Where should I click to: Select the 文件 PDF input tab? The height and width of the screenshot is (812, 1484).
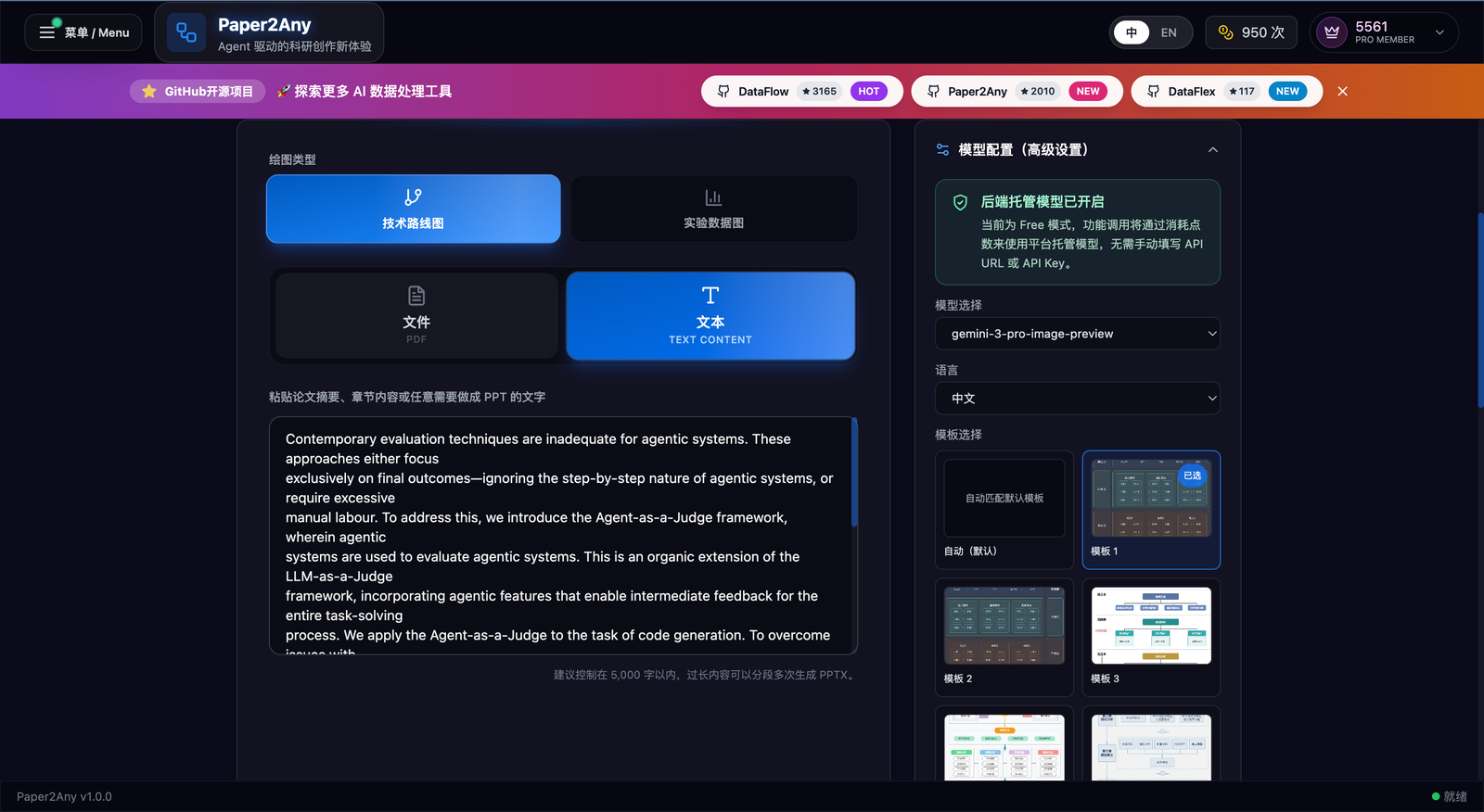click(416, 315)
